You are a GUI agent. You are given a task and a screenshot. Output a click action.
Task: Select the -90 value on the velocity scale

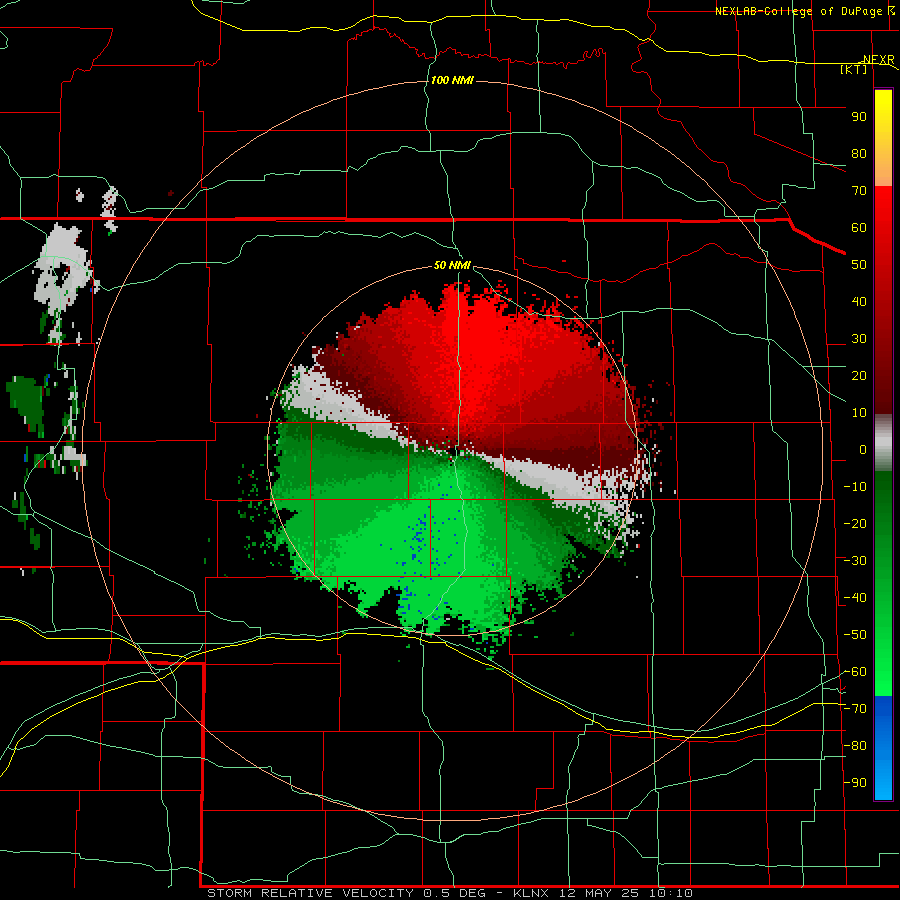tap(855, 783)
